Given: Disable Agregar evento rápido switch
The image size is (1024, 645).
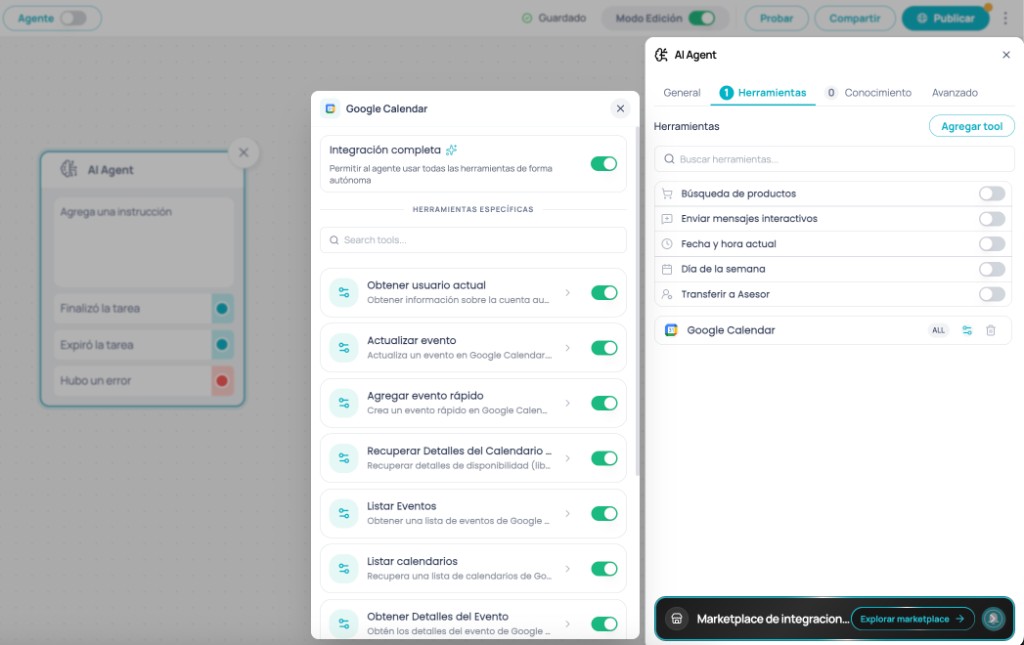Looking at the screenshot, I should point(604,403).
